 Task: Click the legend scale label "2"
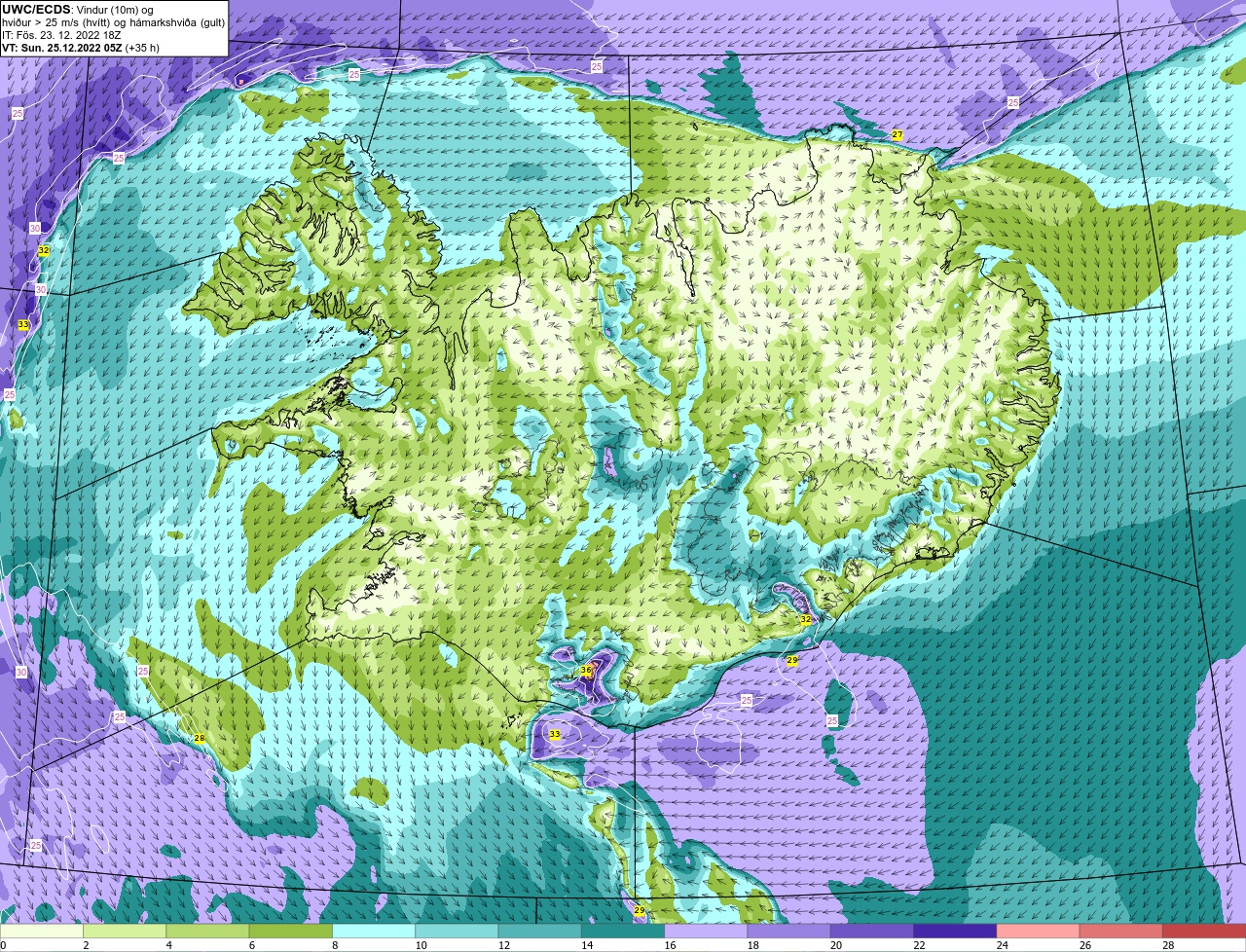(x=86, y=945)
